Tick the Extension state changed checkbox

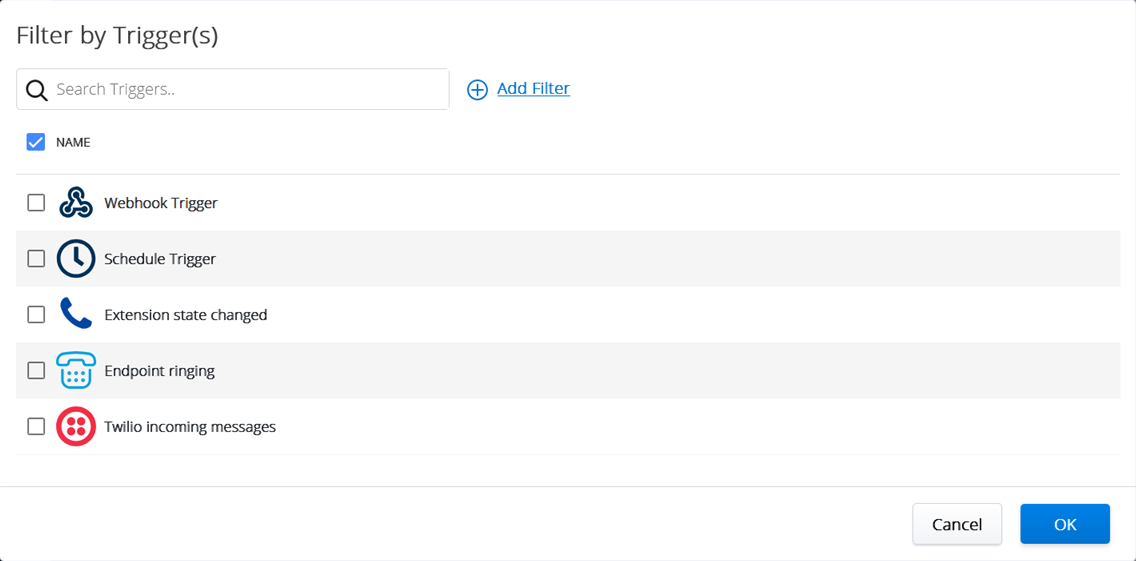tap(36, 315)
